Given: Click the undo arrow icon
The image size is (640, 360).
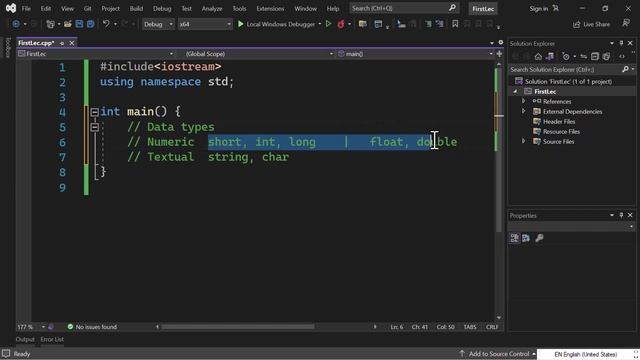Looking at the screenshot, I should coord(106,24).
